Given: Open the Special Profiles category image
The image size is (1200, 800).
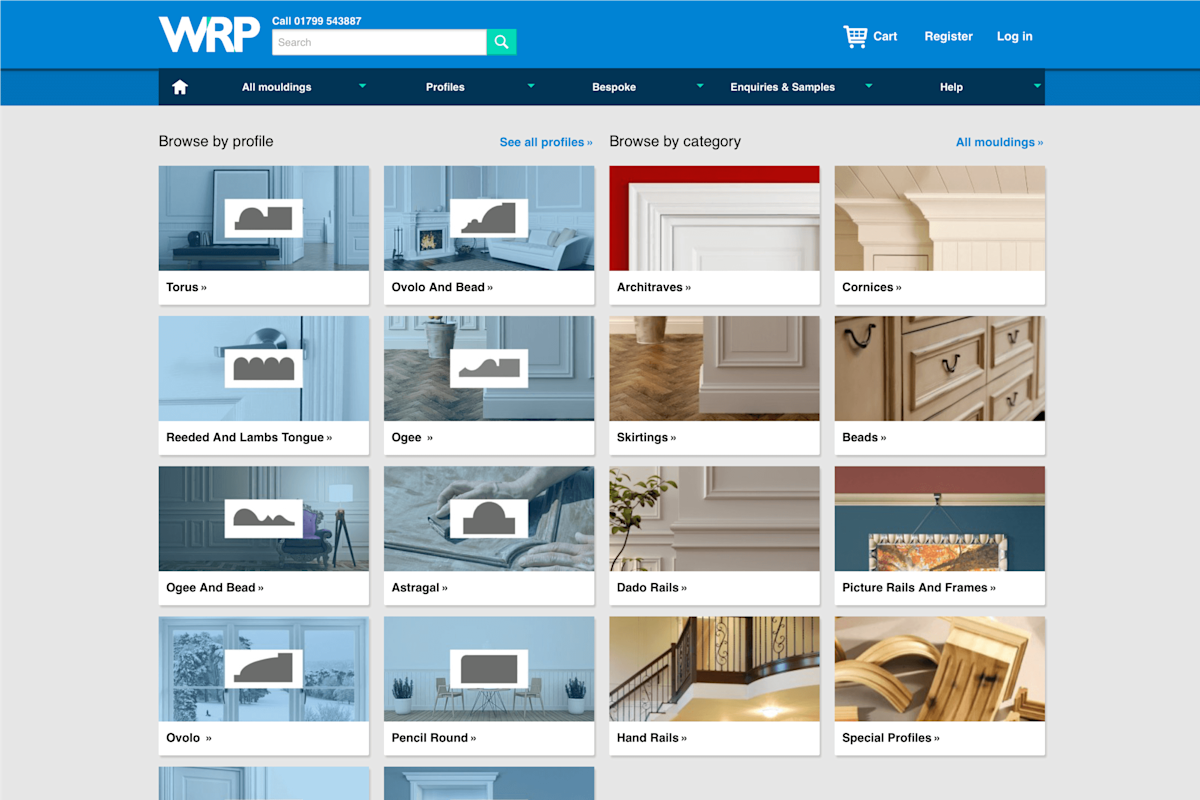Looking at the screenshot, I should click(x=940, y=669).
